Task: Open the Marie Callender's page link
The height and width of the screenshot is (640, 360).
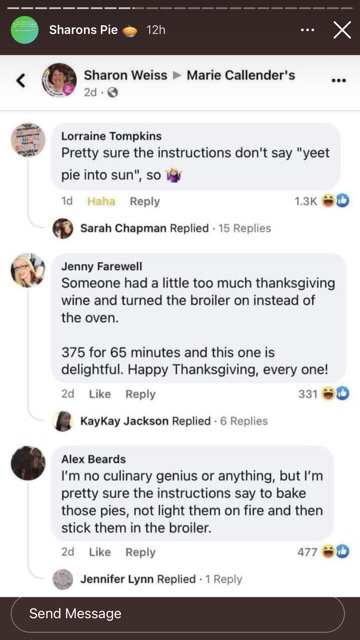Action: pyautogui.click(x=241, y=75)
